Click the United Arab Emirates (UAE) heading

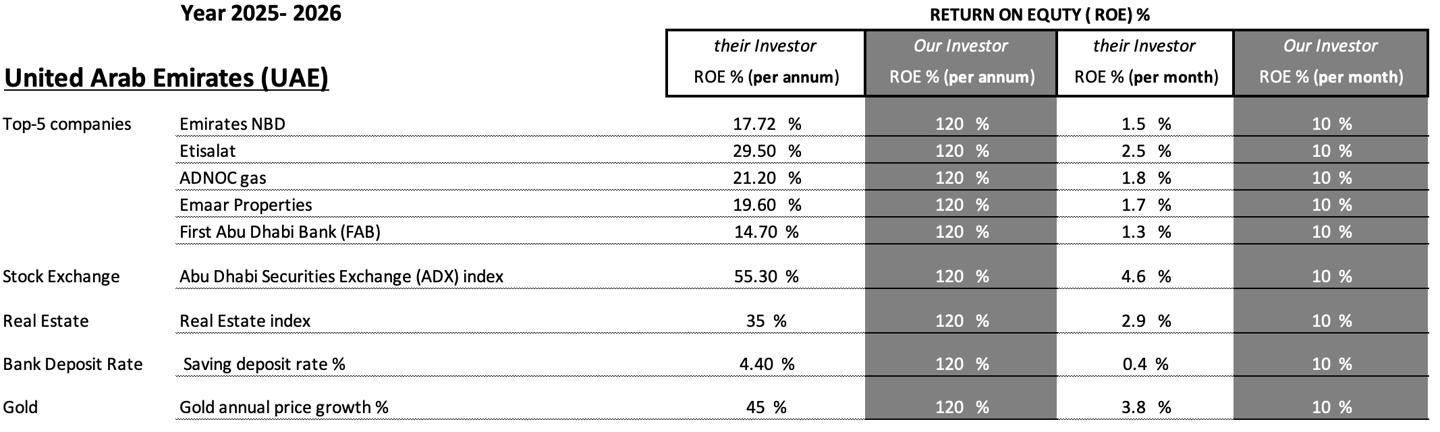click(167, 77)
